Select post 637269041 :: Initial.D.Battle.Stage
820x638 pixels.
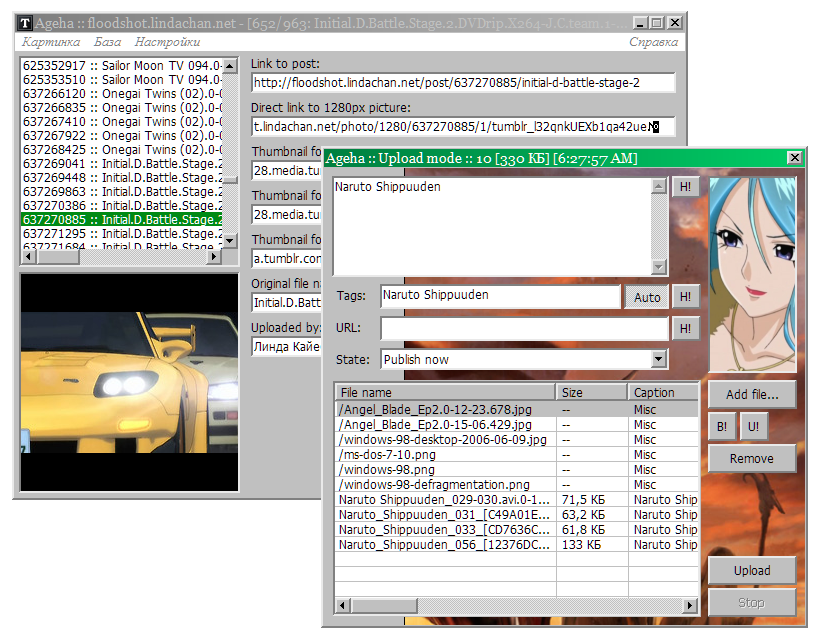122,164
